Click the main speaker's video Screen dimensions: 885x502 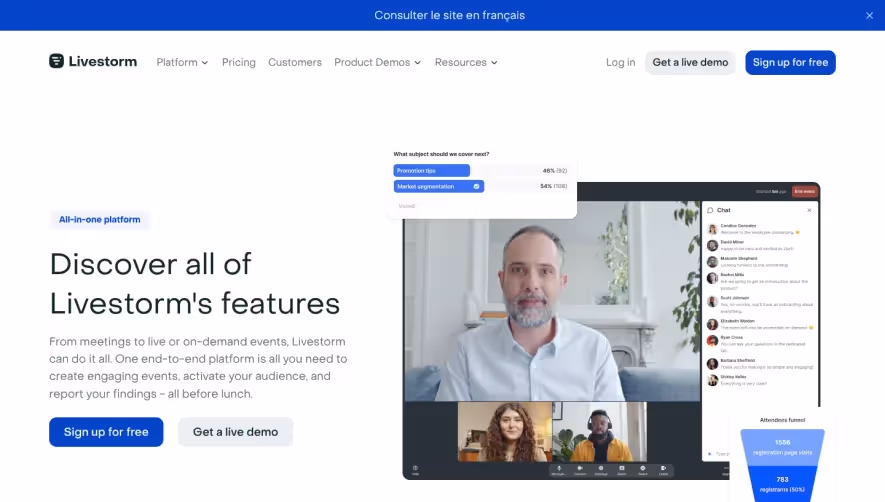[x=552, y=301]
